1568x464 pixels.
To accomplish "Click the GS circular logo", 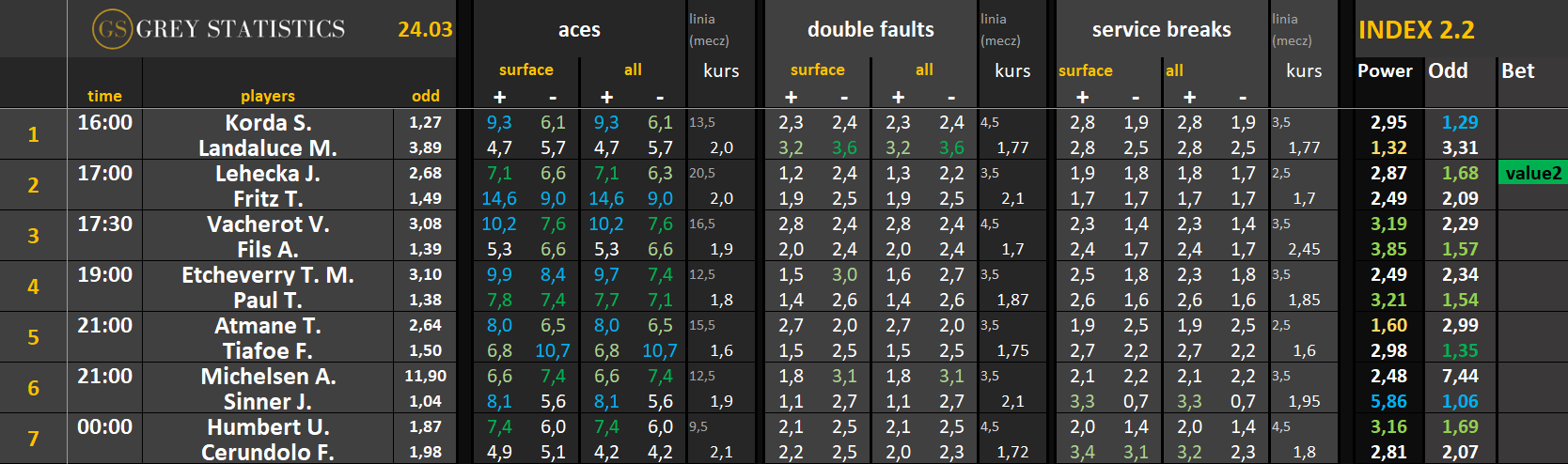I will pyautogui.click(x=112, y=29).
